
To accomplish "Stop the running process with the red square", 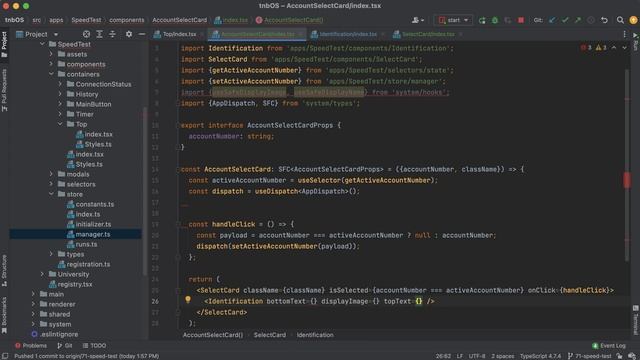I will tap(521, 20).
